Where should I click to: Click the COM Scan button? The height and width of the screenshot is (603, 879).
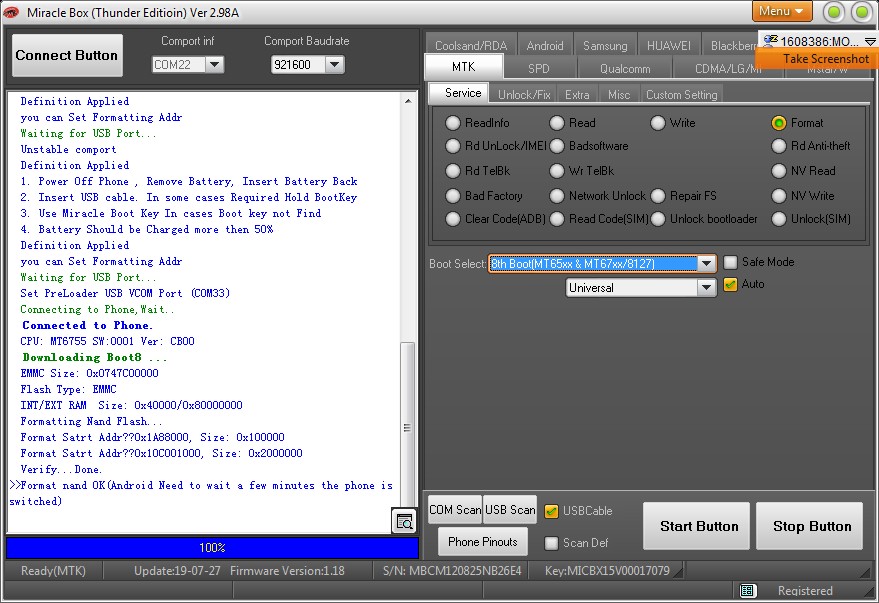tap(455, 509)
